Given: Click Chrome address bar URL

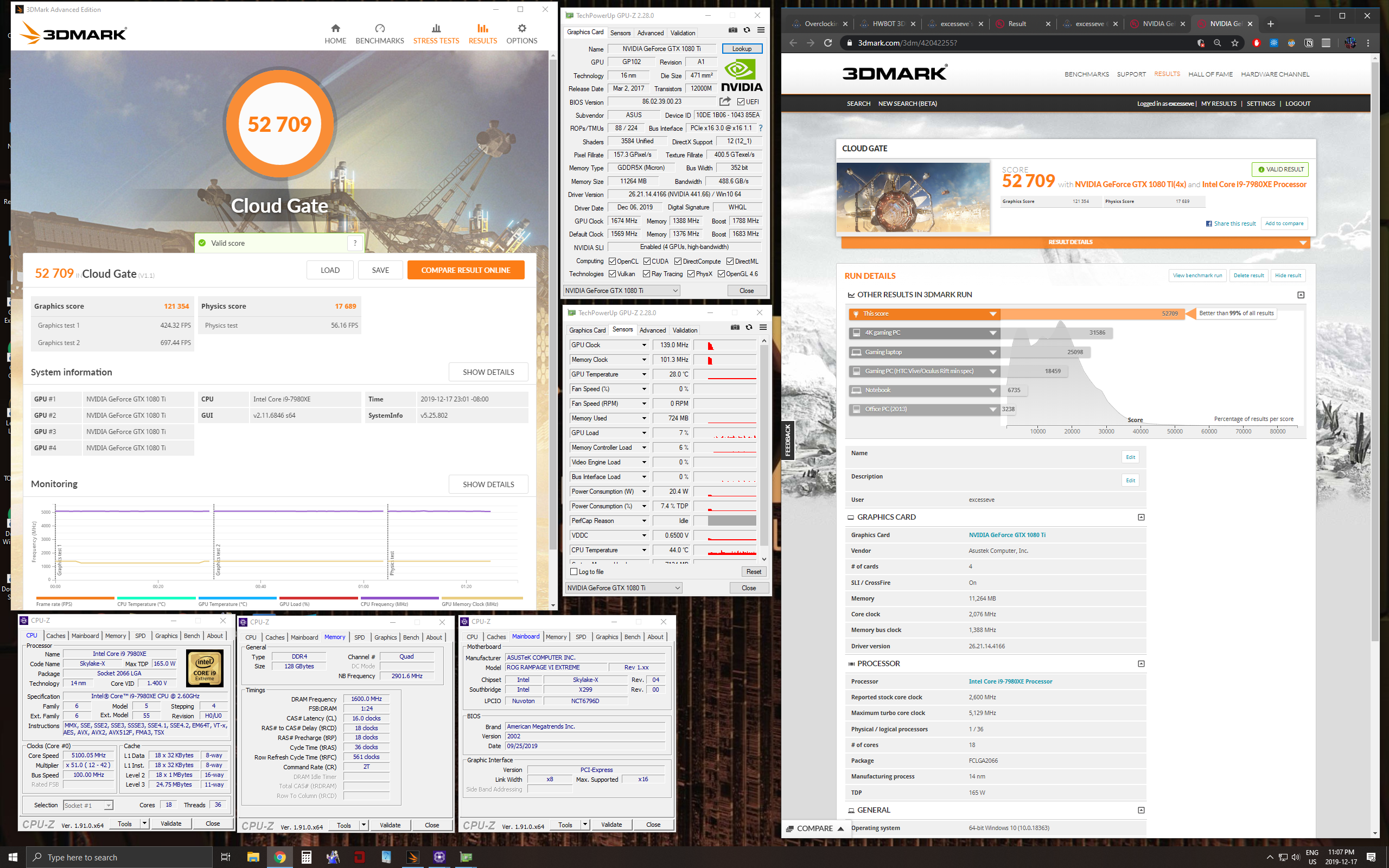Looking at the screenshot, I should [x=907, y=43].
